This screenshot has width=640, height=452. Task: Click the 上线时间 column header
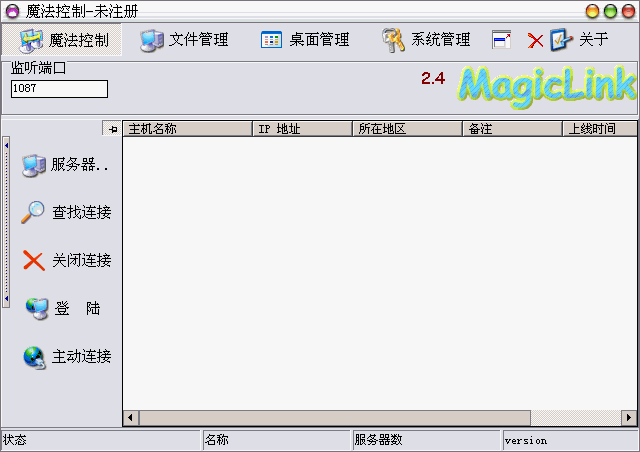(600, 129)
